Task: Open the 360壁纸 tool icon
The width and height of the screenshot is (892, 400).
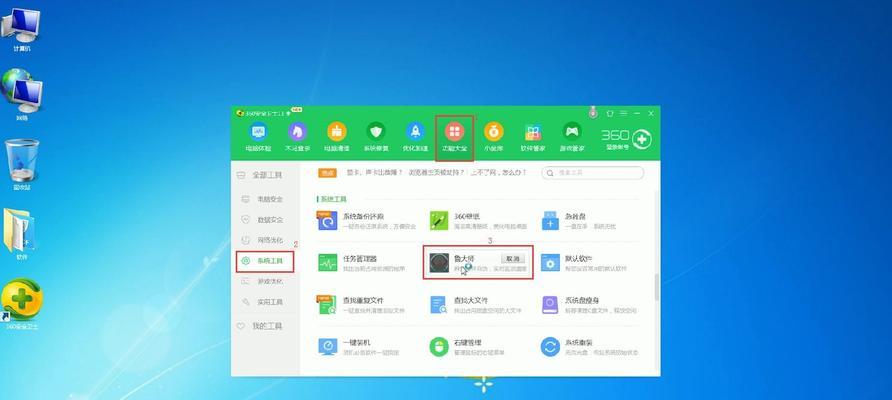Action: coord(439,221)
